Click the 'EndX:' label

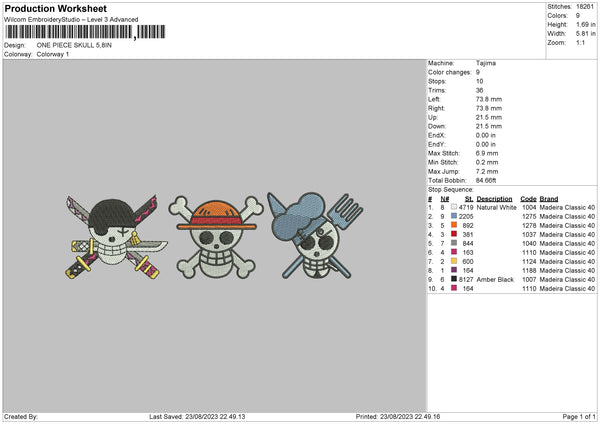(x=437, y=135)
